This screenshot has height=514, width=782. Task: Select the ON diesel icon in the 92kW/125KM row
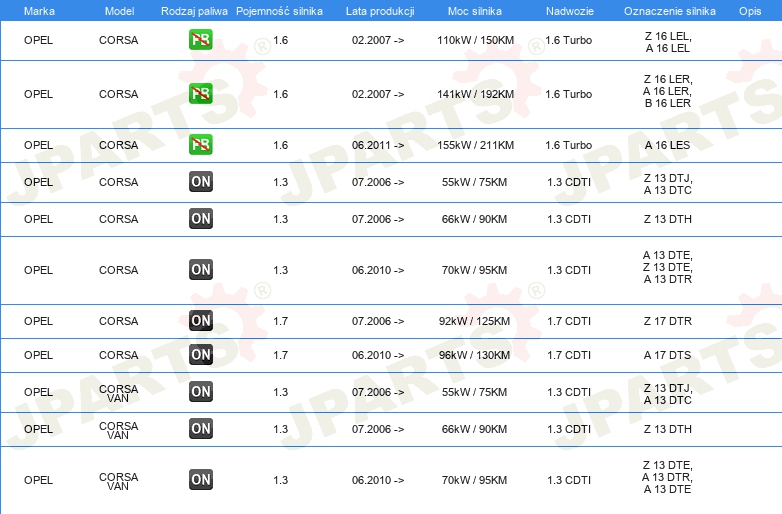point(201,321)
